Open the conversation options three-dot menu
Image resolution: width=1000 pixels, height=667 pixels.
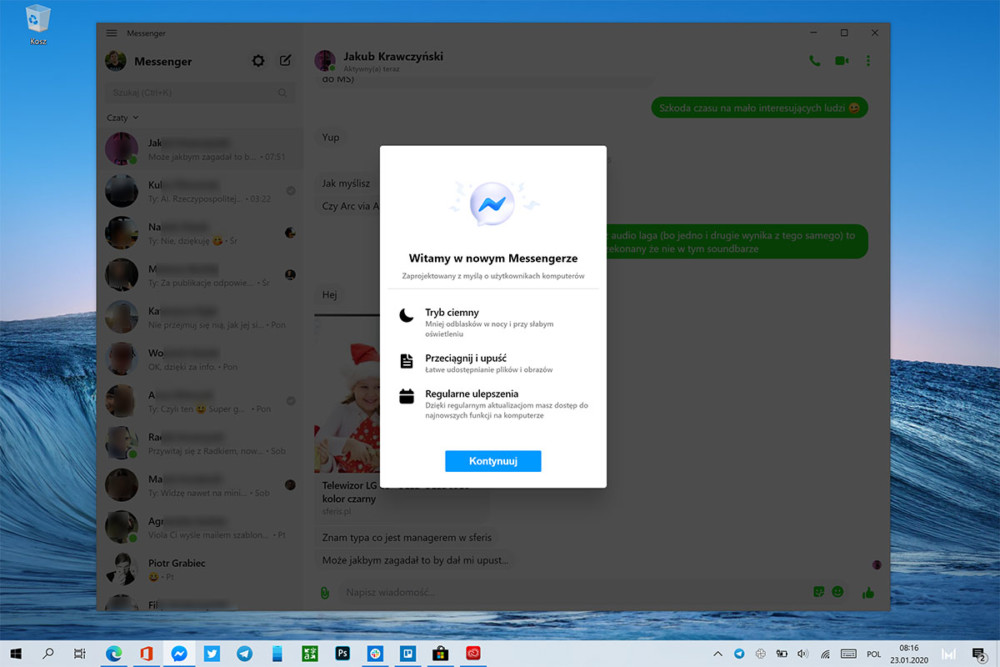tap(868, 61)
